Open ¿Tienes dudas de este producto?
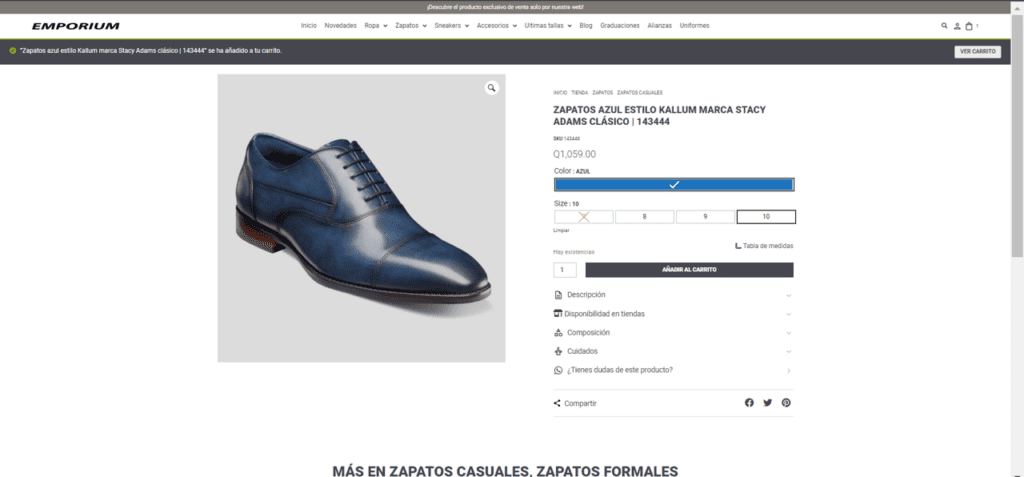This screenshot has width=1024, height=477. pos(673,370)
